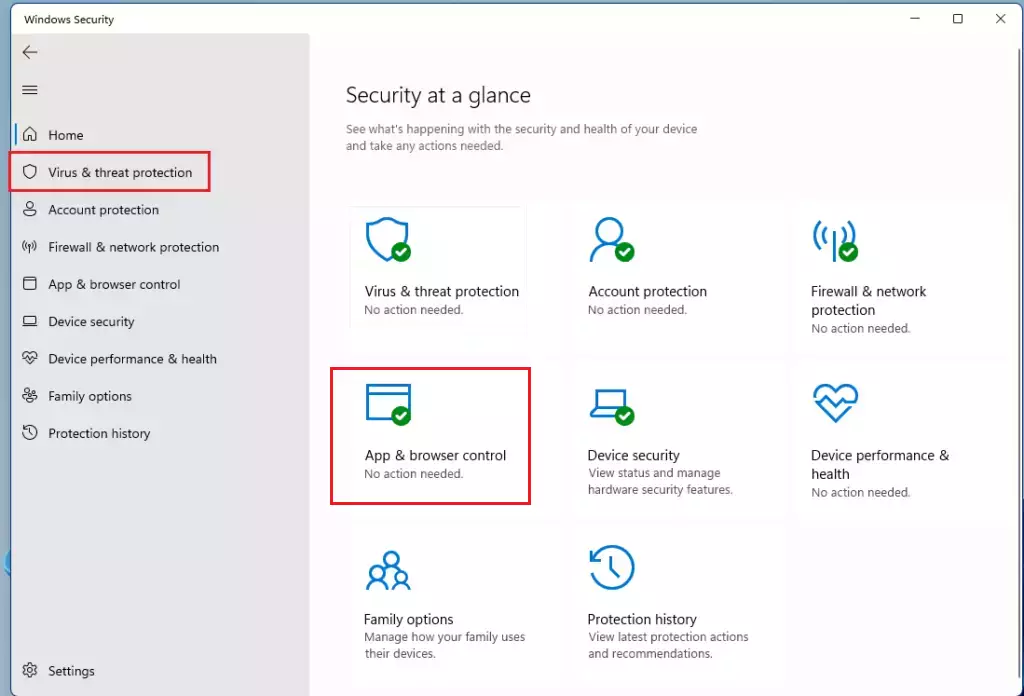
Task: Click the shield icon beside Virus & threat protection in sidebar
Action: (29, 172)
